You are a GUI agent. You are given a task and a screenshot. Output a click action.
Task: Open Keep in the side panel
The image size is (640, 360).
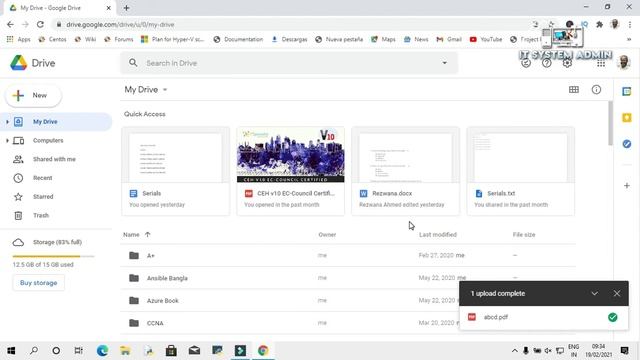[x=627, y=118]
